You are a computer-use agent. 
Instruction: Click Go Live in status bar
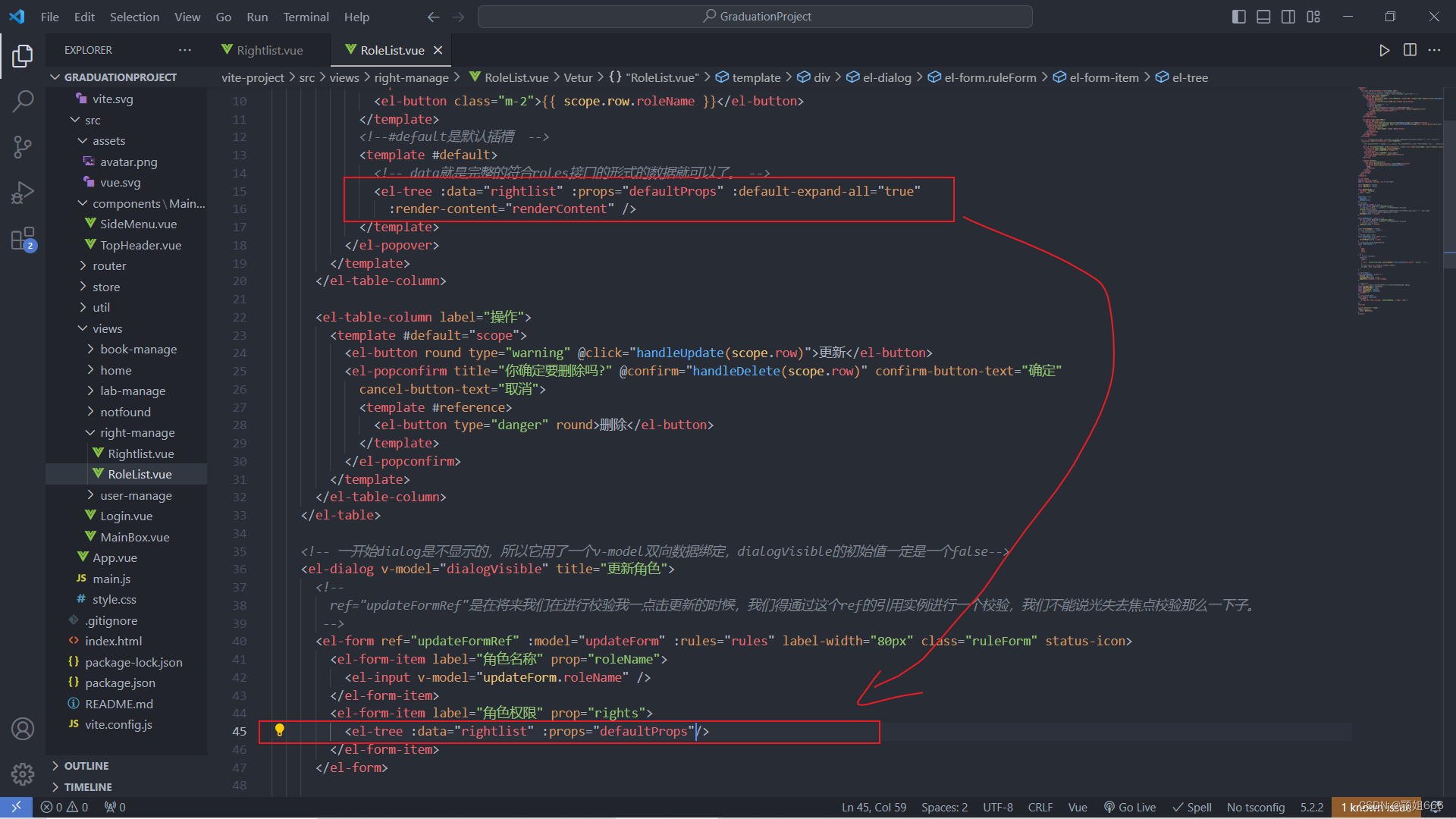point(1130,807)
